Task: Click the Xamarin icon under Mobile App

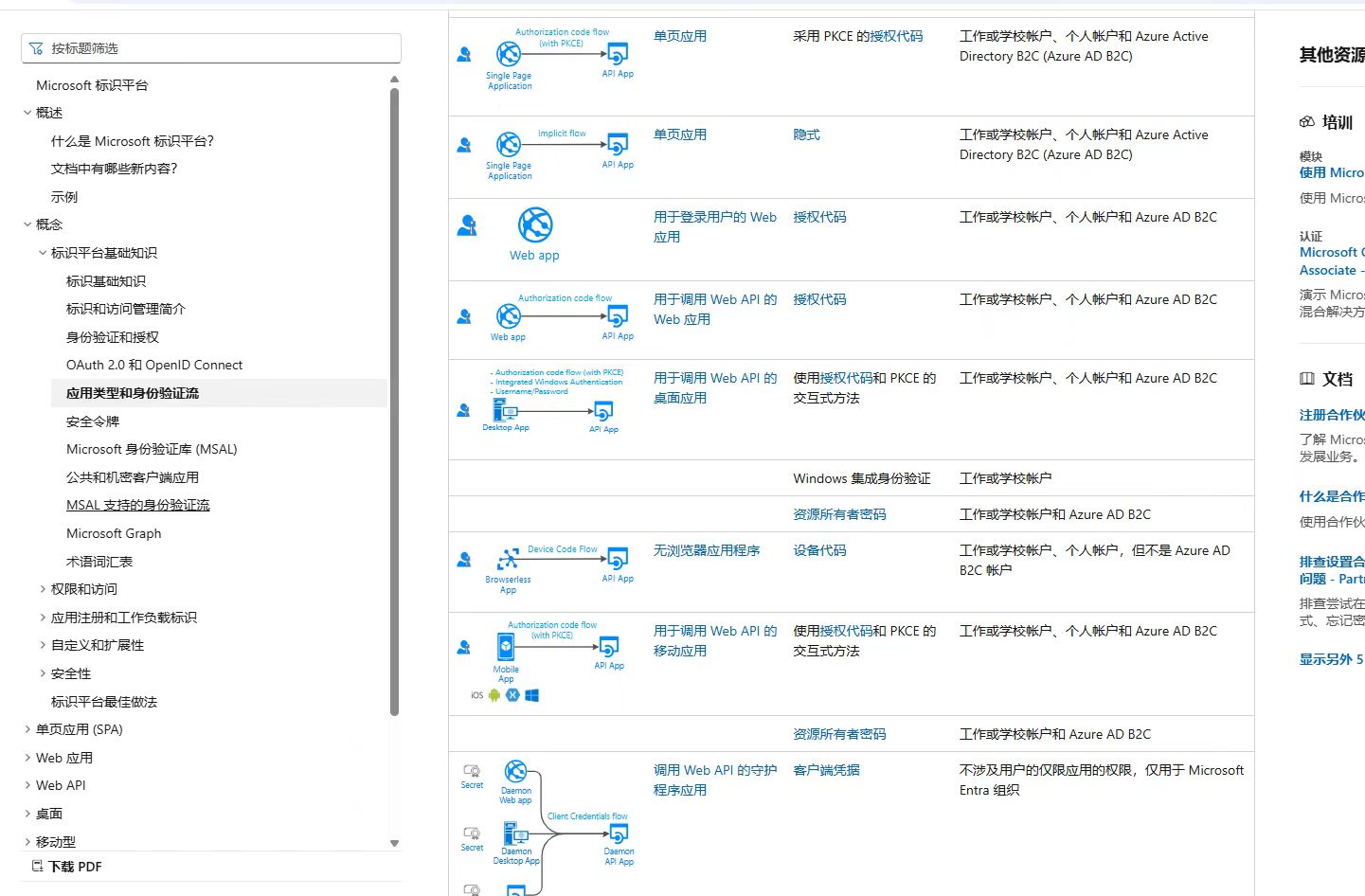Action: coord(512,695)
